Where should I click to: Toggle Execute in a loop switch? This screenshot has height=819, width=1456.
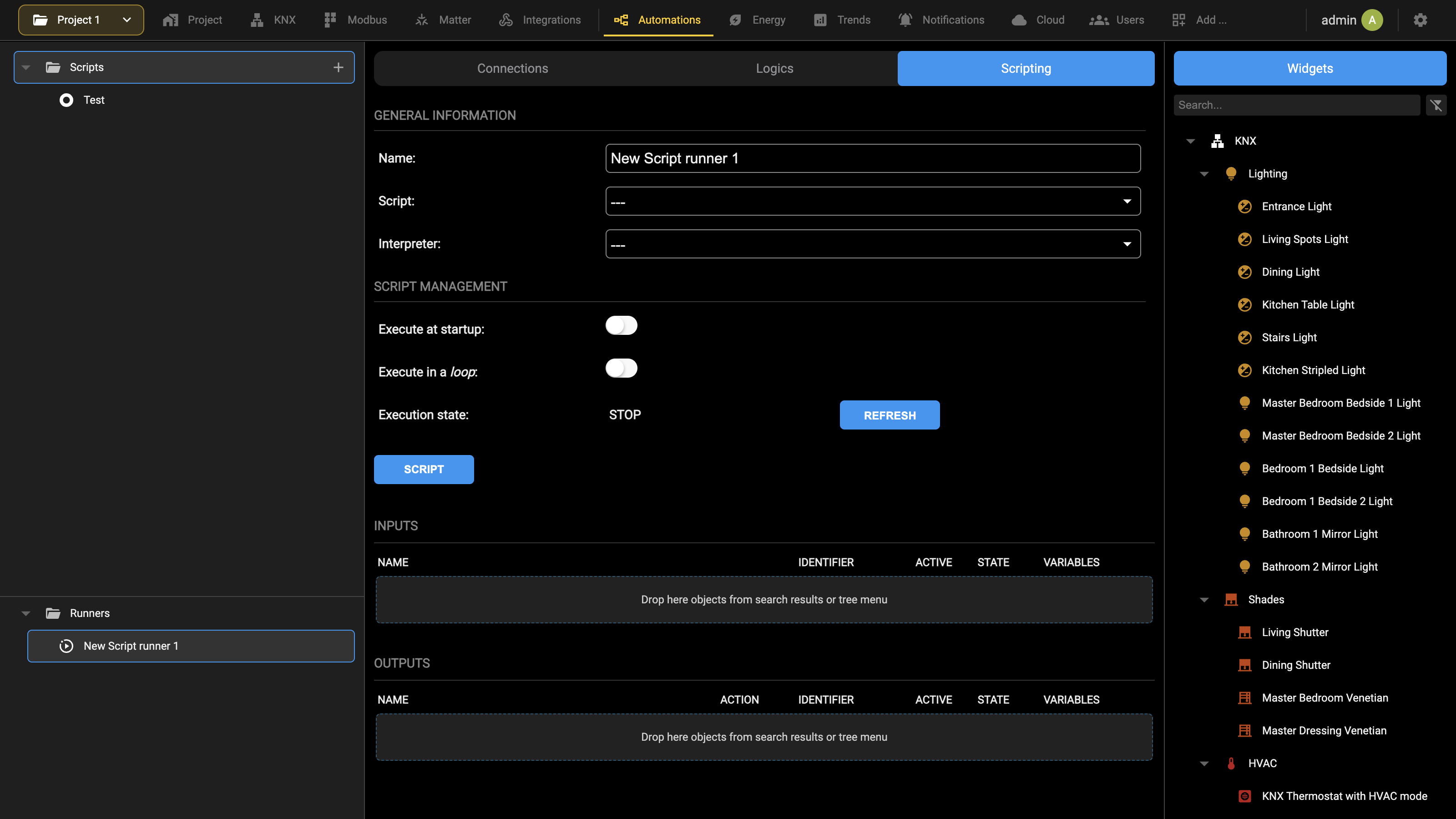(621, 369)
